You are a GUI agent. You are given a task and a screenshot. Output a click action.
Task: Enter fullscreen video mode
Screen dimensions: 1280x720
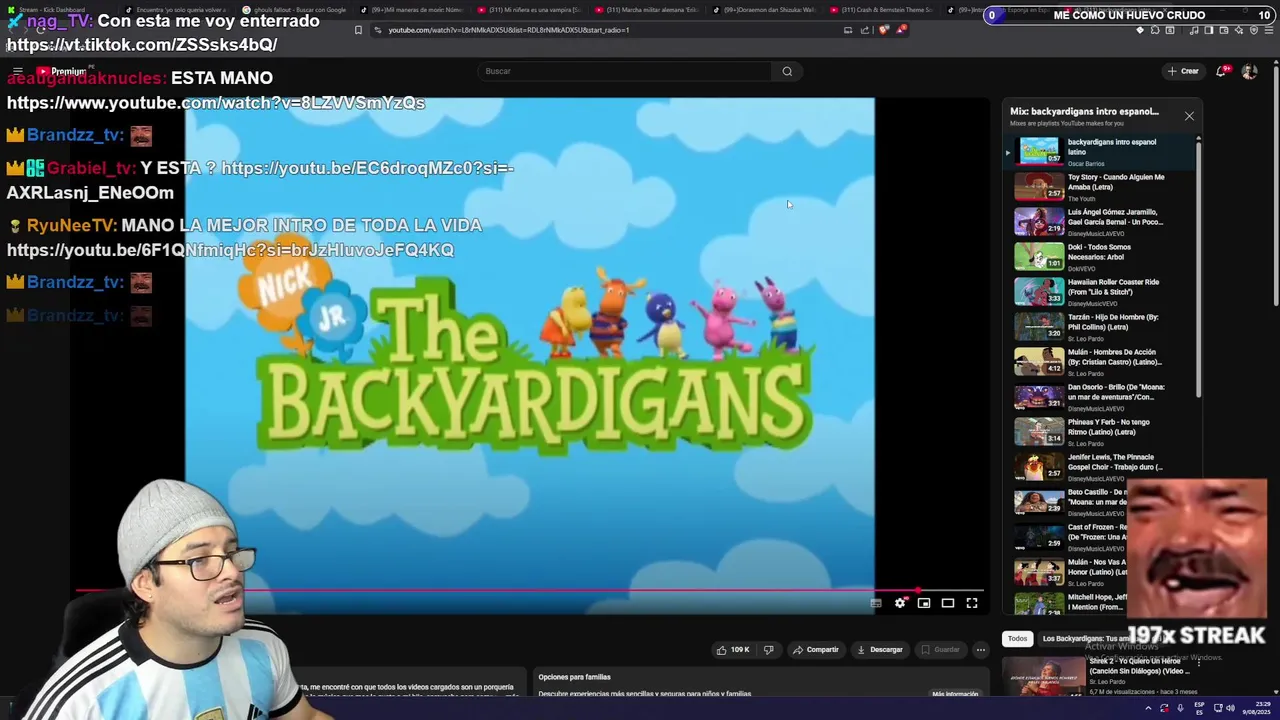coord(972,603)
